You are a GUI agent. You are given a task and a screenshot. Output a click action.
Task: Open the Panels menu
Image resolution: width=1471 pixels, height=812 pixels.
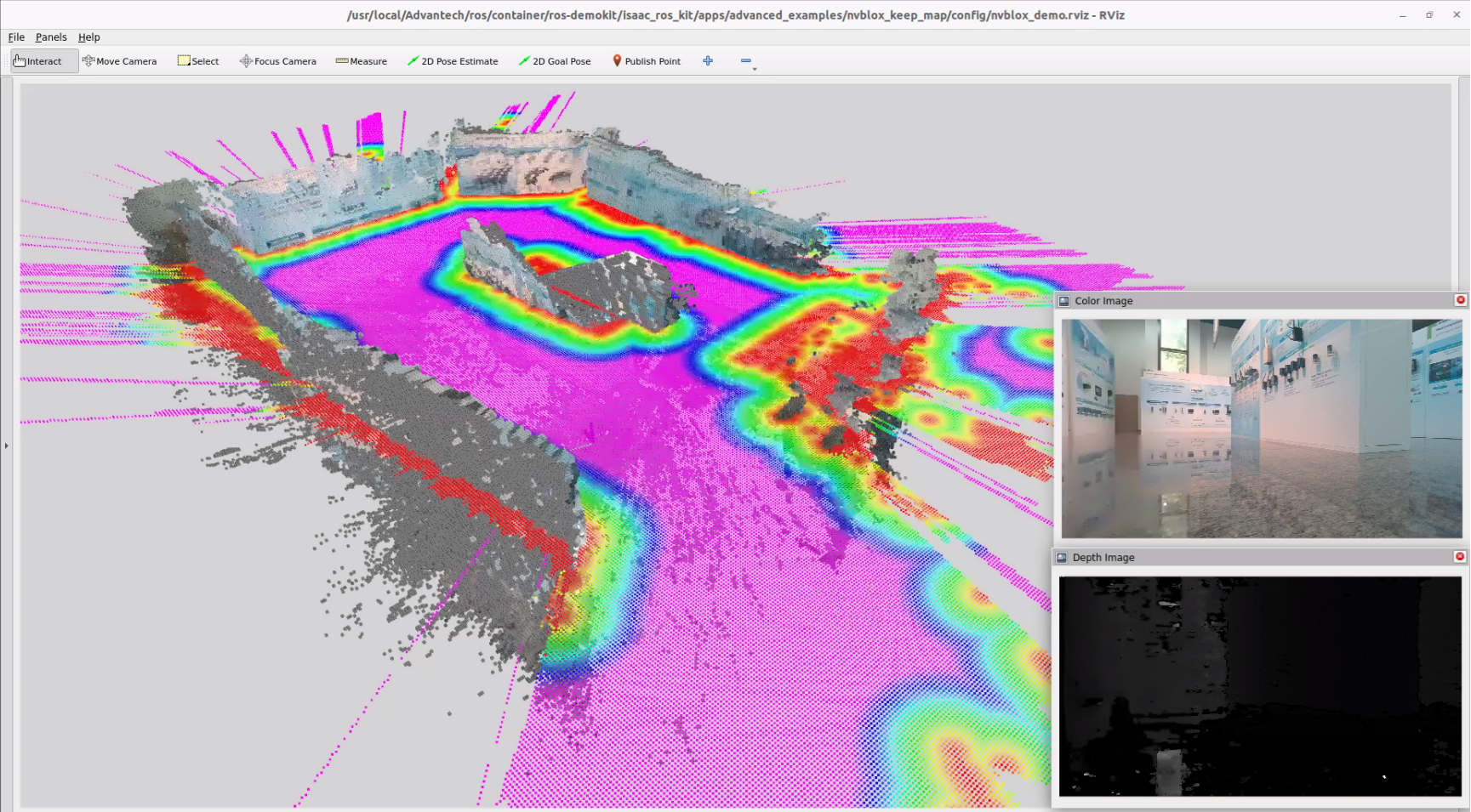point(51,37)
